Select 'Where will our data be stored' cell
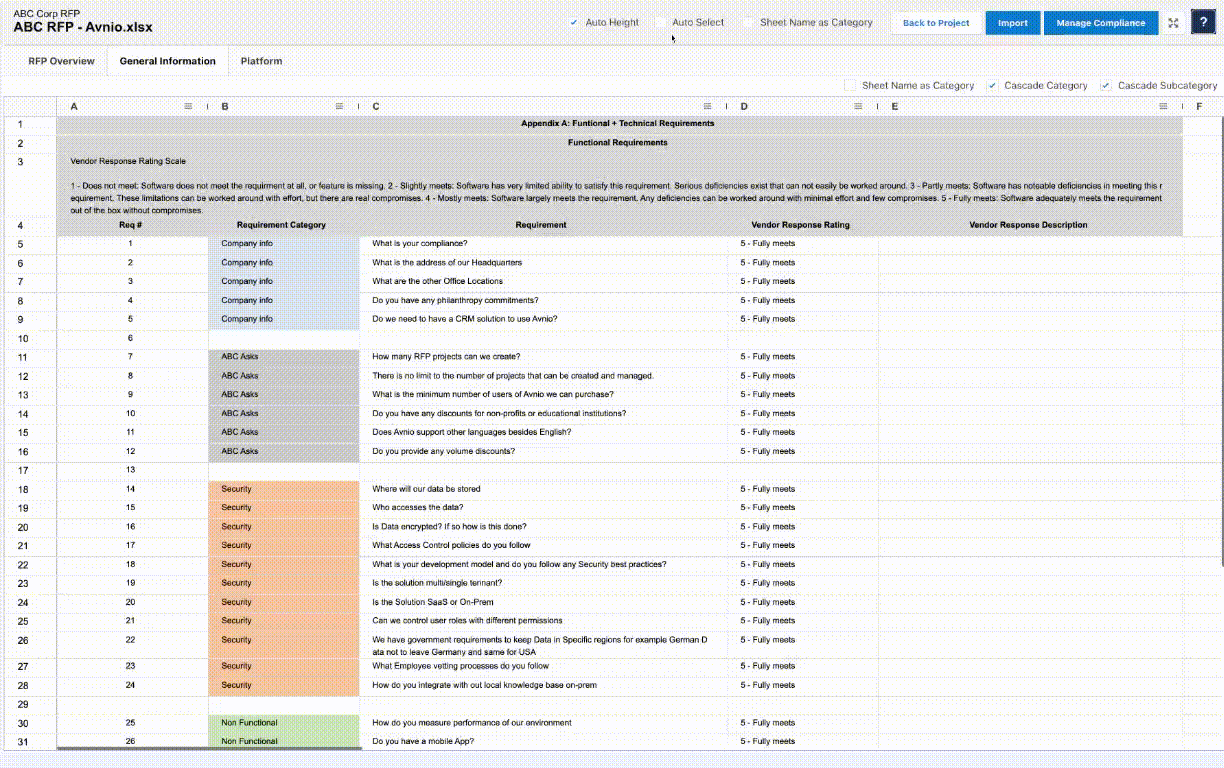 coord(543,489)
